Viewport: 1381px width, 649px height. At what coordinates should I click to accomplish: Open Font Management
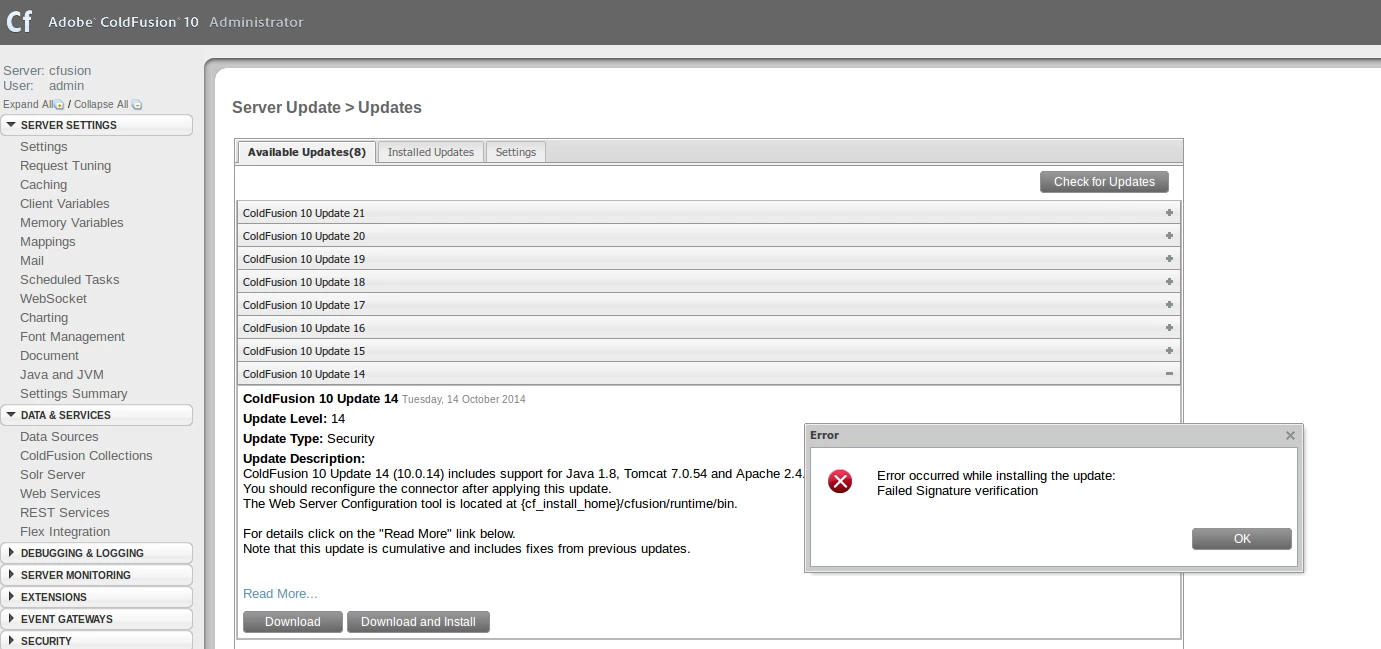pos(72,337)
